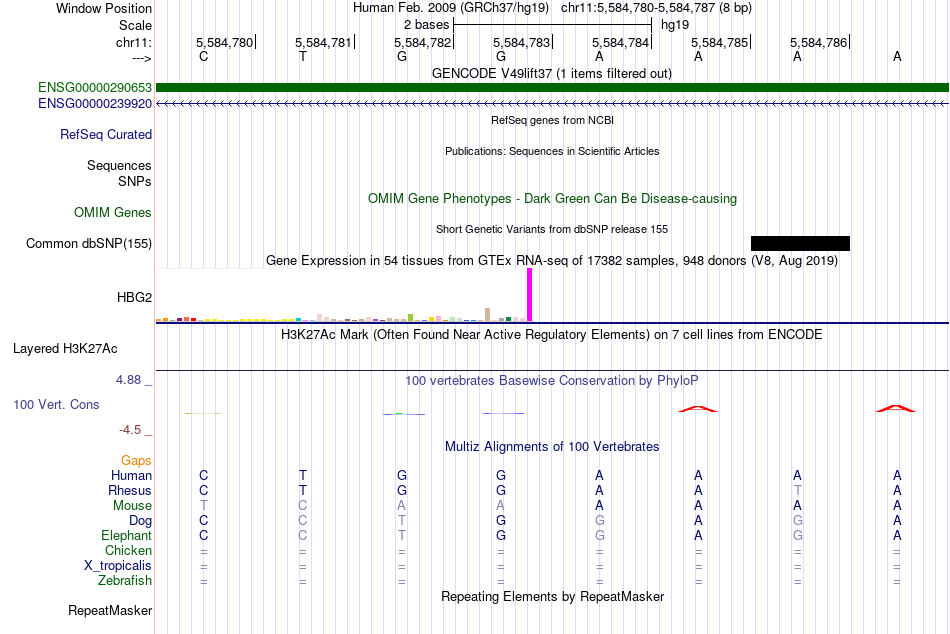Click the HBG2 GTEx expression label

pyautogui.click(x=135, y=298)
